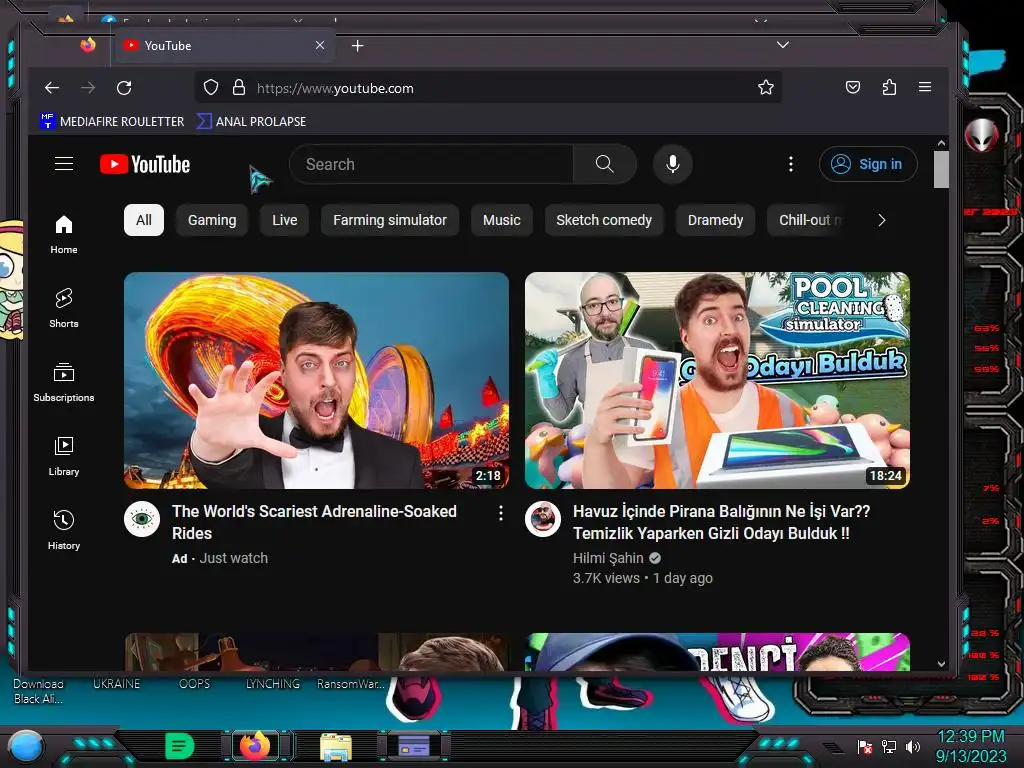Viewport: 1024px width, 768px height.
Task: Focus the YouTube Search field
Action: (431, 164)
